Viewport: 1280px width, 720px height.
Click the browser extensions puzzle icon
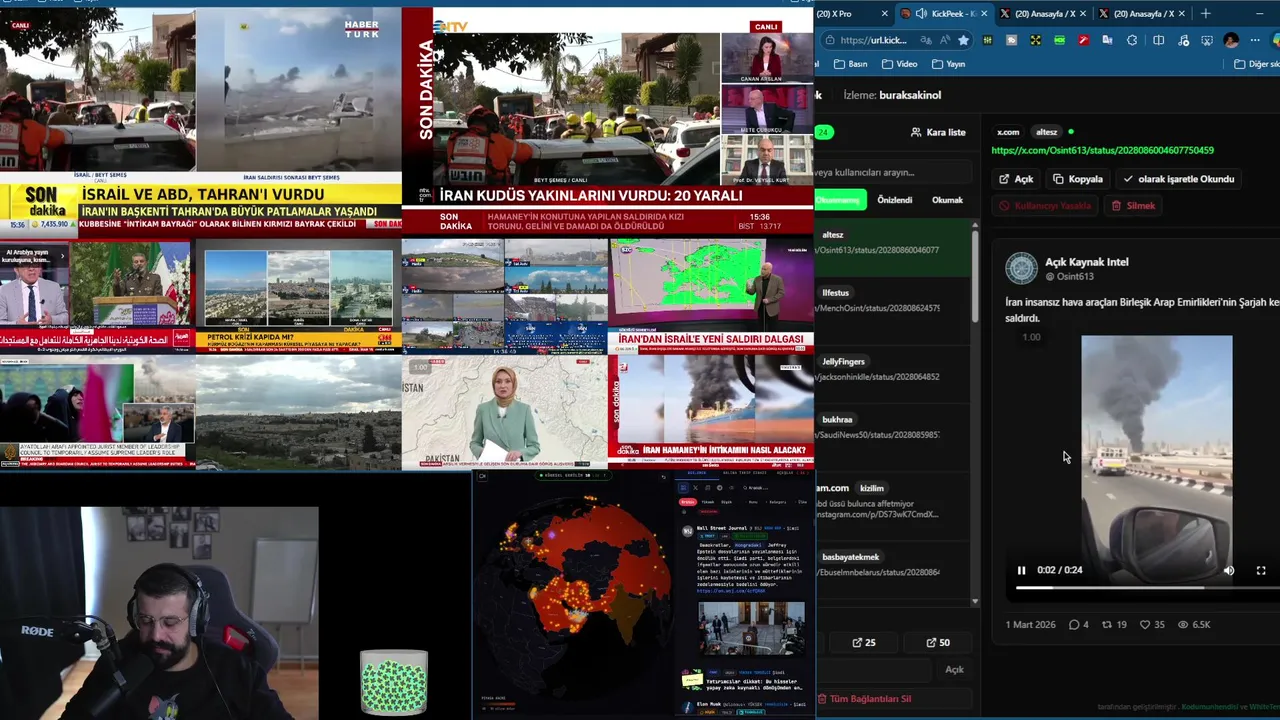tap(1132, 40)
